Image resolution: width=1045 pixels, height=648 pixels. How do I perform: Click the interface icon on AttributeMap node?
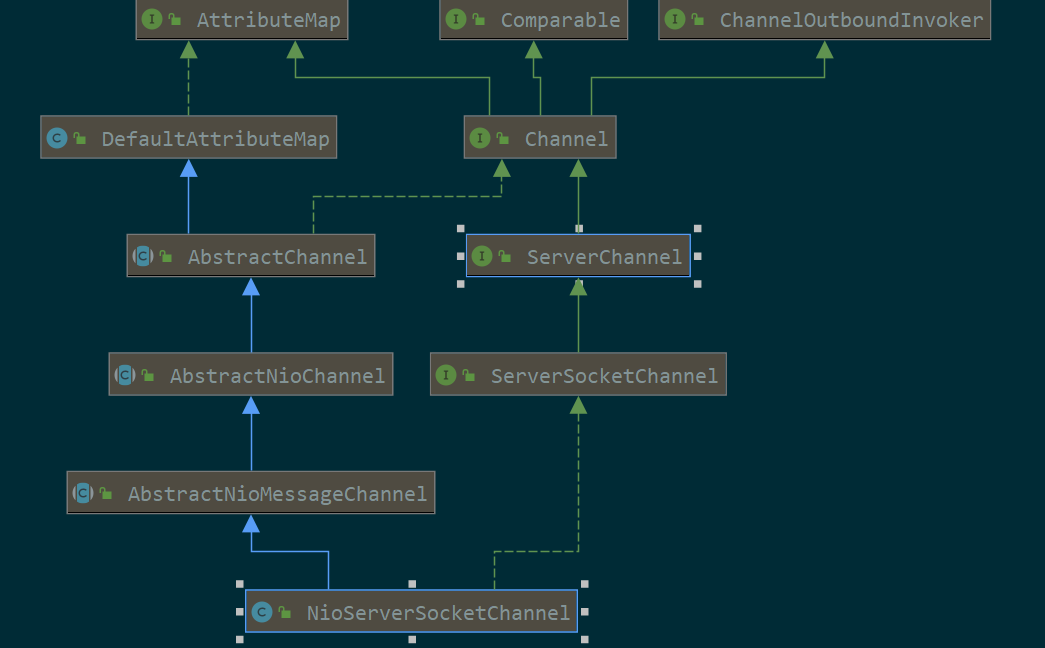tap(152, 19)
